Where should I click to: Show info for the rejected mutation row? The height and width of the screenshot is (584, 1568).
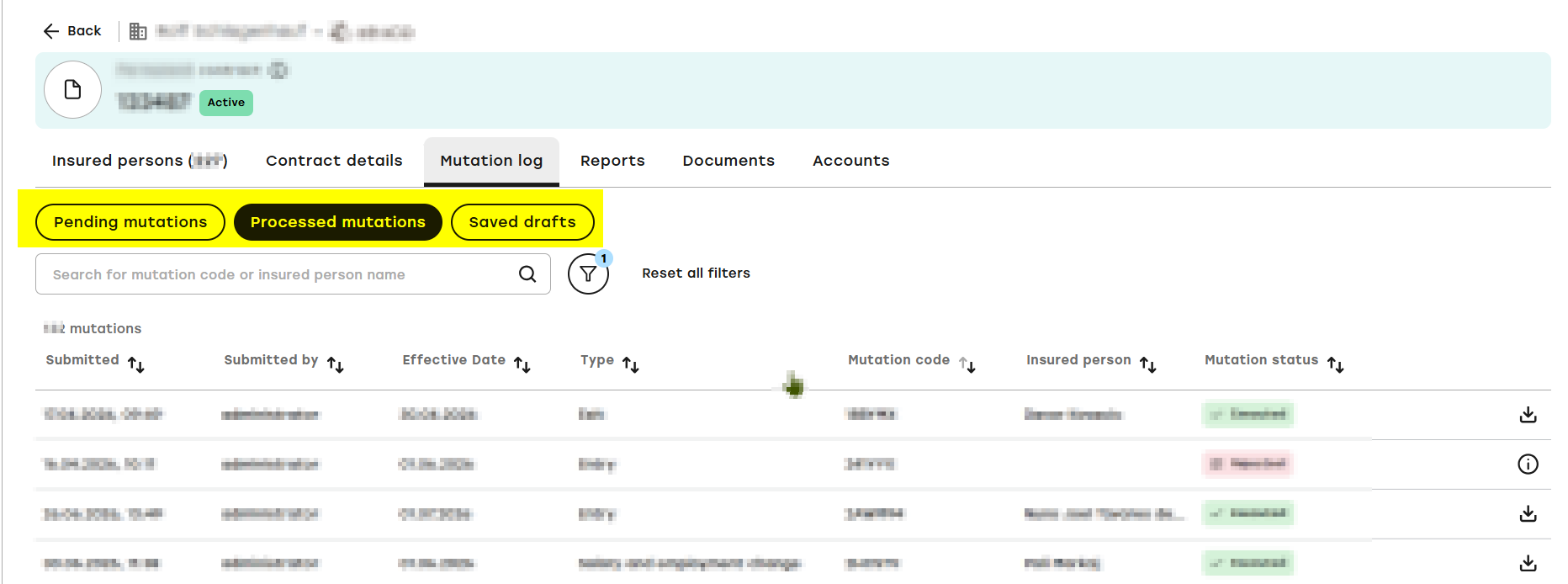1528,465
